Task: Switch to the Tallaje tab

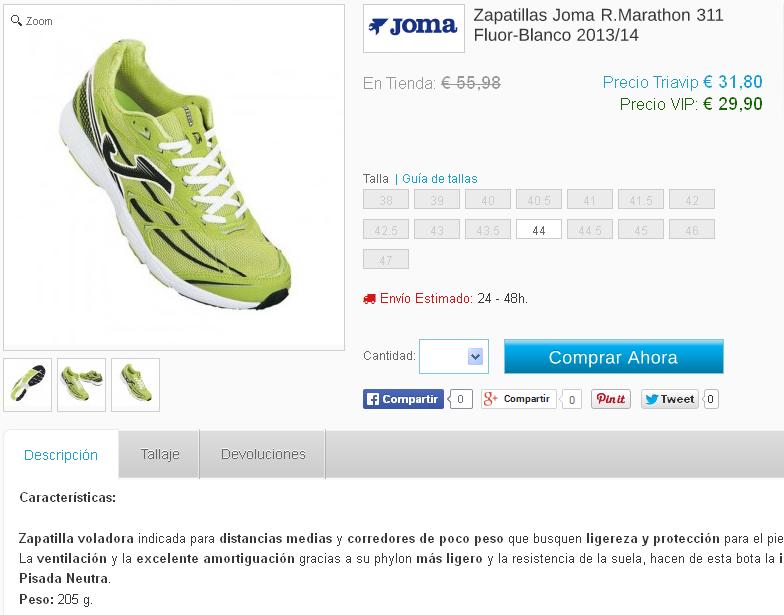Action: [160, 454]
